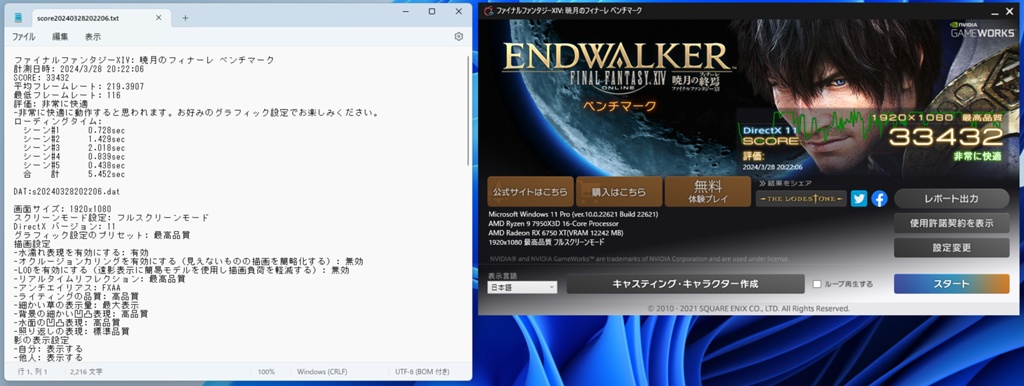Click the レポート出力 button
Screen dimensions: 1024x386
pos(952,198)
